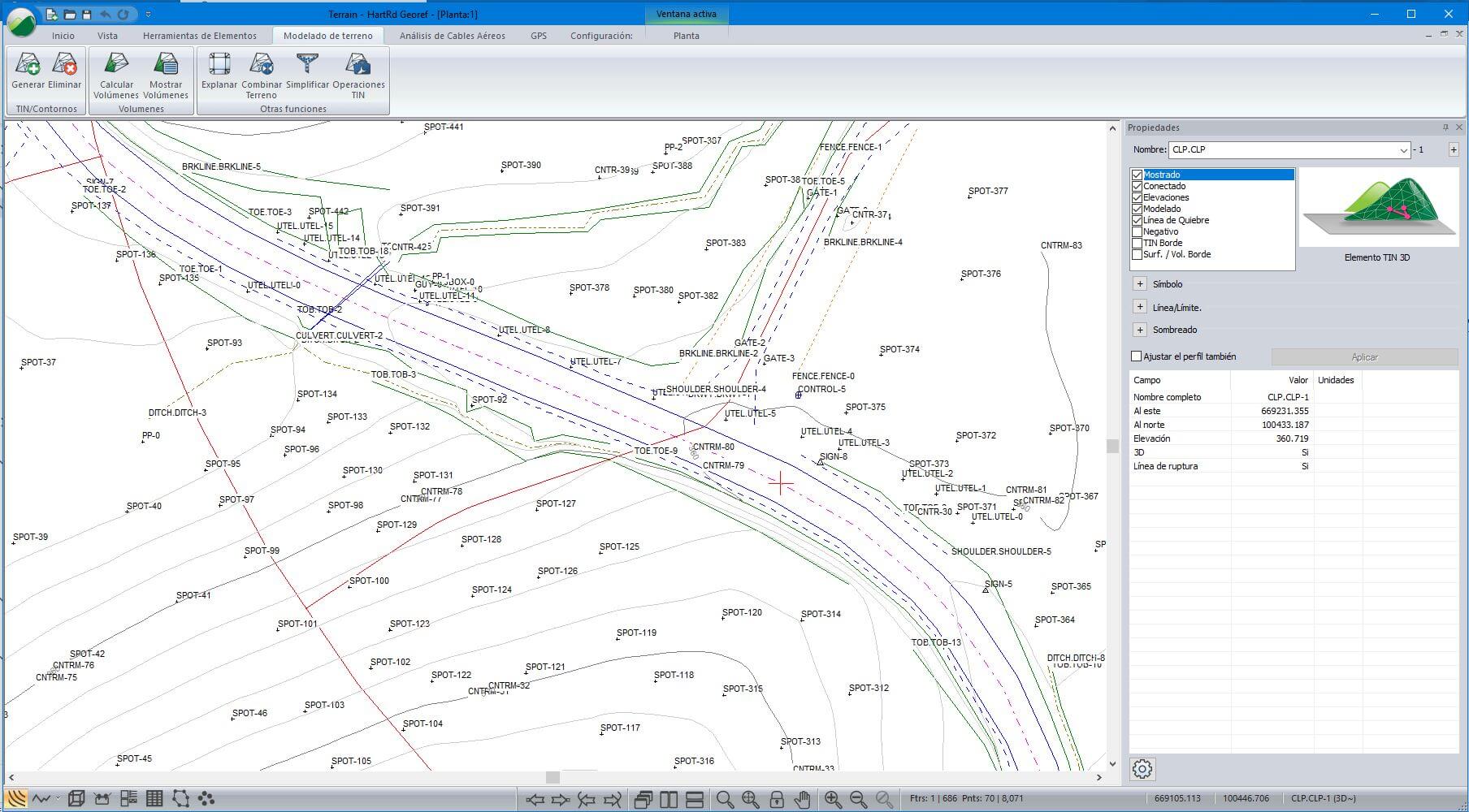Click the Eliminar TIN icon
The image size is (1469, 812).
(65, 65)
